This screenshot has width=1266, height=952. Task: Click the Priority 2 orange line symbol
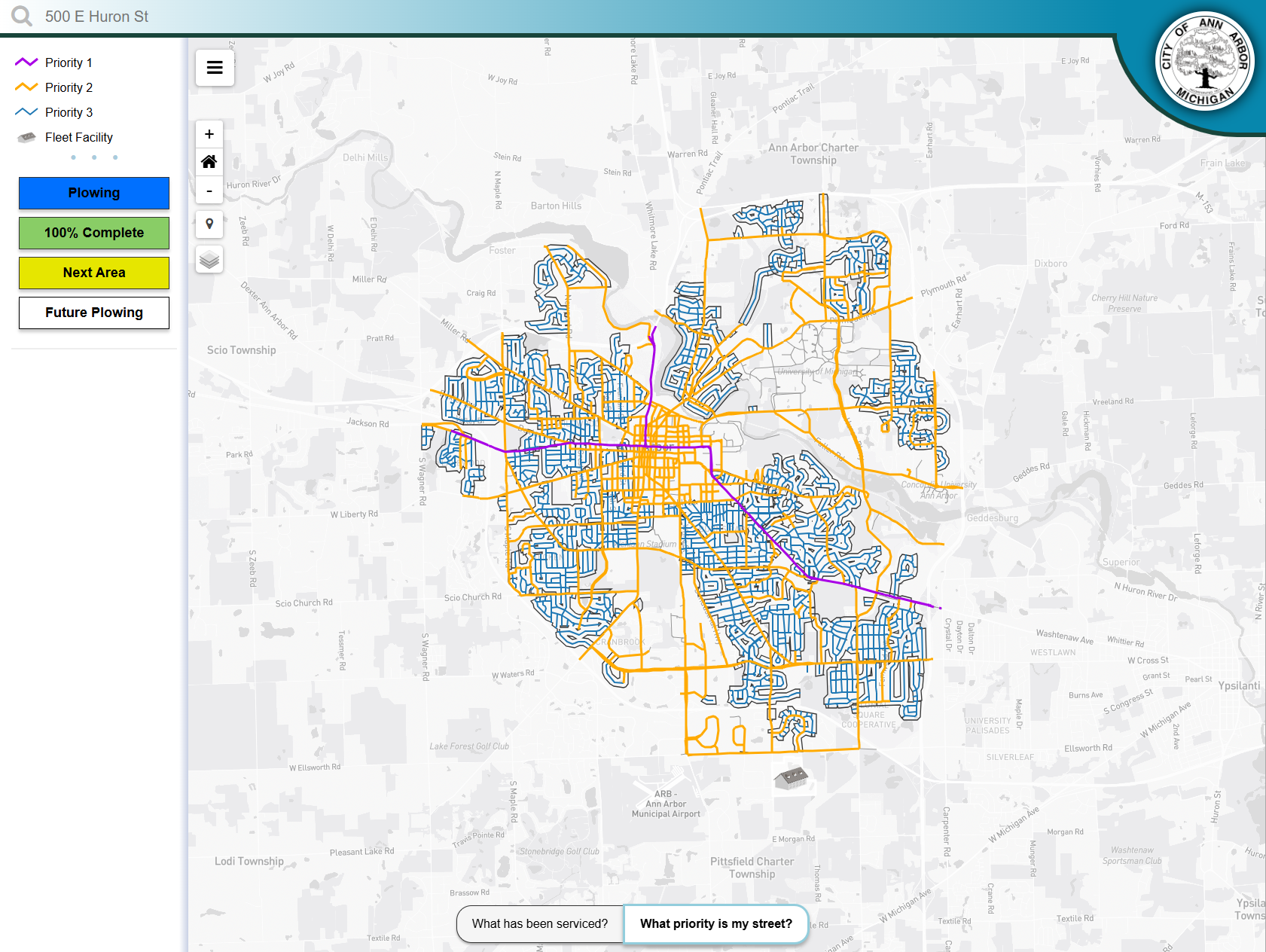pos(26,87)
